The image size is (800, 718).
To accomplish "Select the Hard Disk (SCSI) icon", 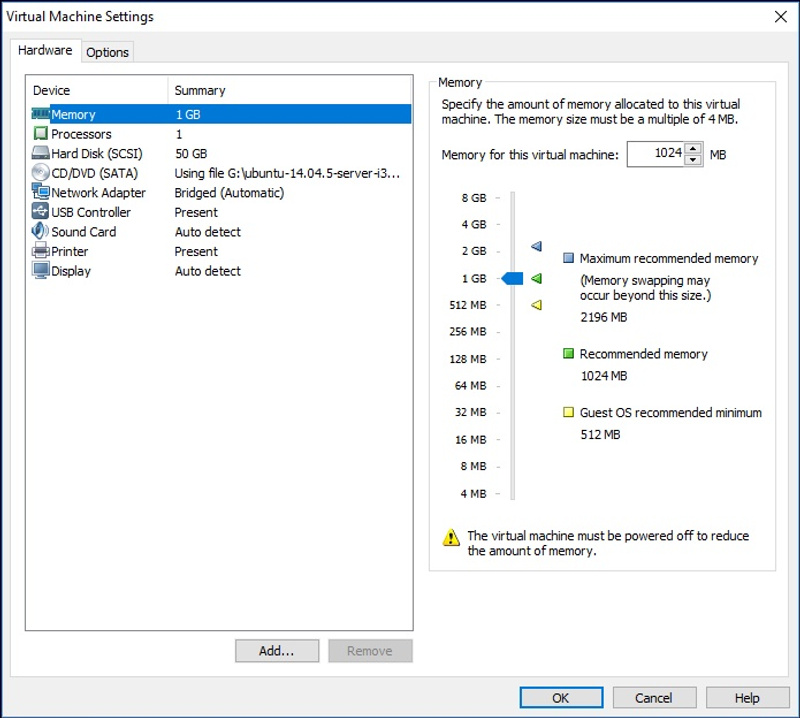I will click(x=41, y=153).
